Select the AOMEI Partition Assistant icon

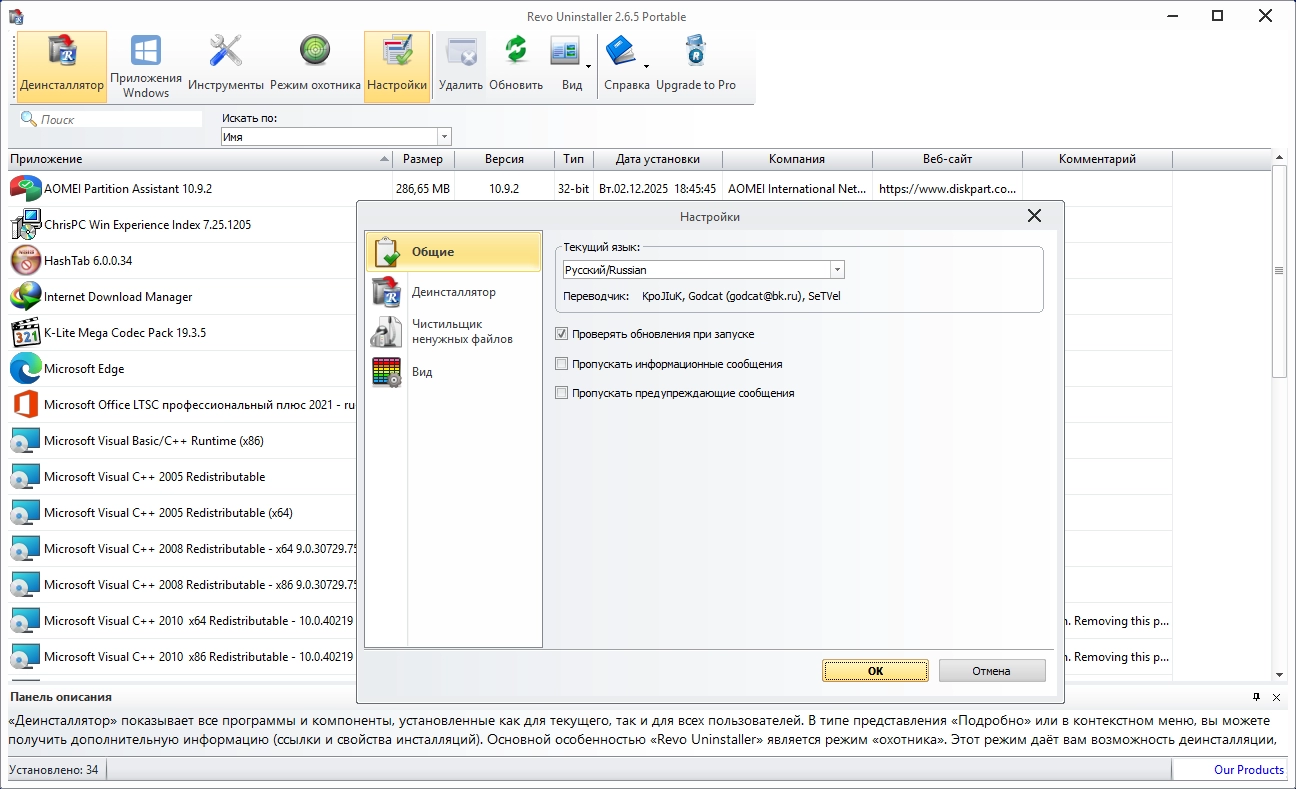point(25,188)
